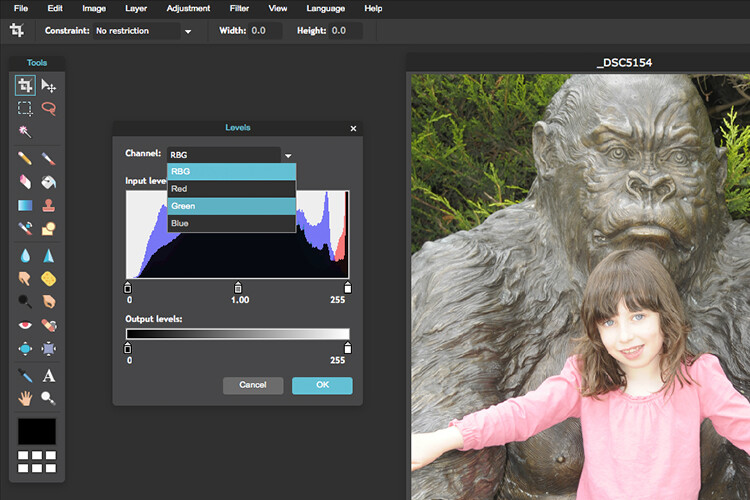The image size is (750, 500).
Task: Select the Color Picker eyedropper tool
Action: [25, 376]
